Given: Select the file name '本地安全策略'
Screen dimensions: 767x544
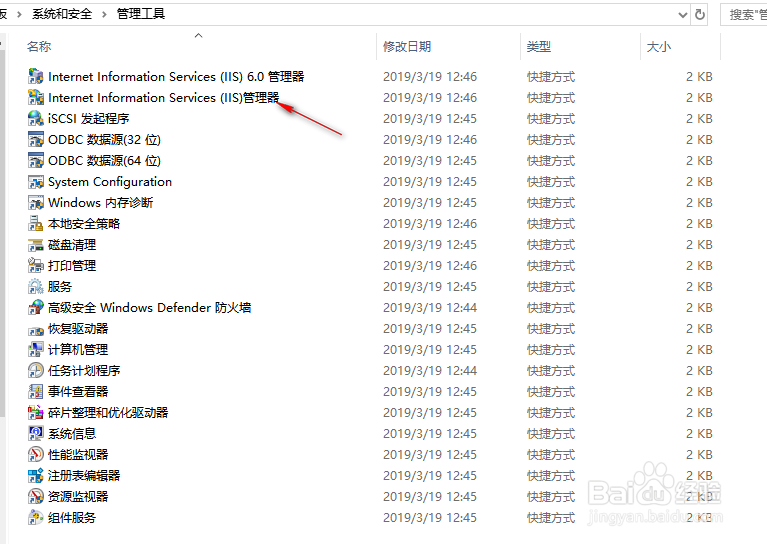Looking at the screenshot, I should [x=84, y=224].
